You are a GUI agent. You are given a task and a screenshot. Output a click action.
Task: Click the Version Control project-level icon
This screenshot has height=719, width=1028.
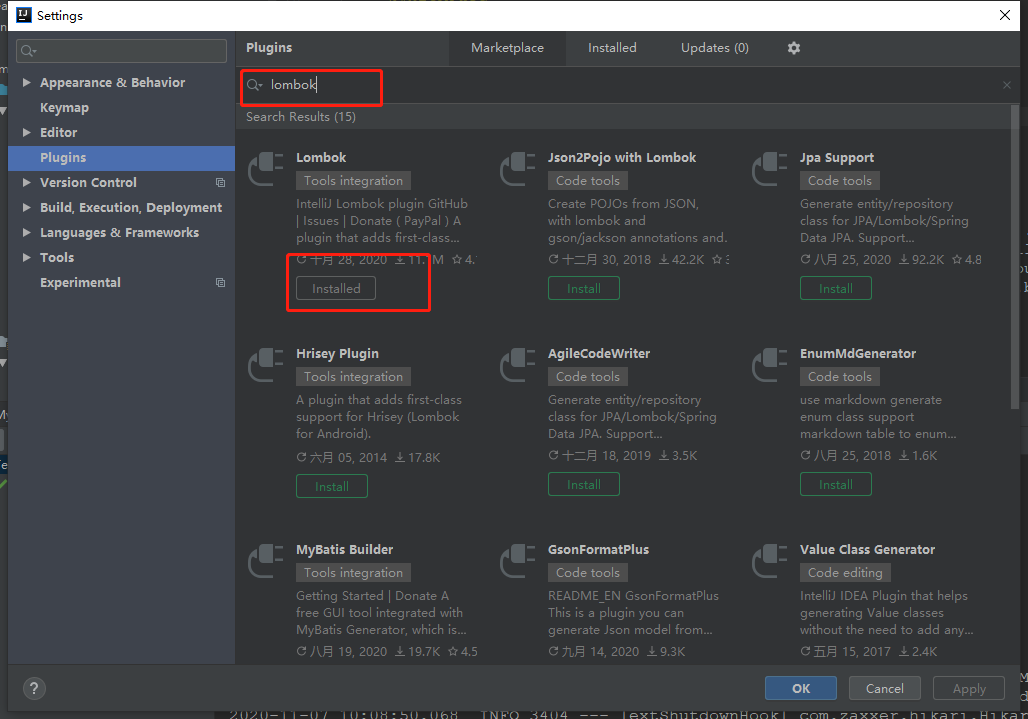tap(220, 183)
